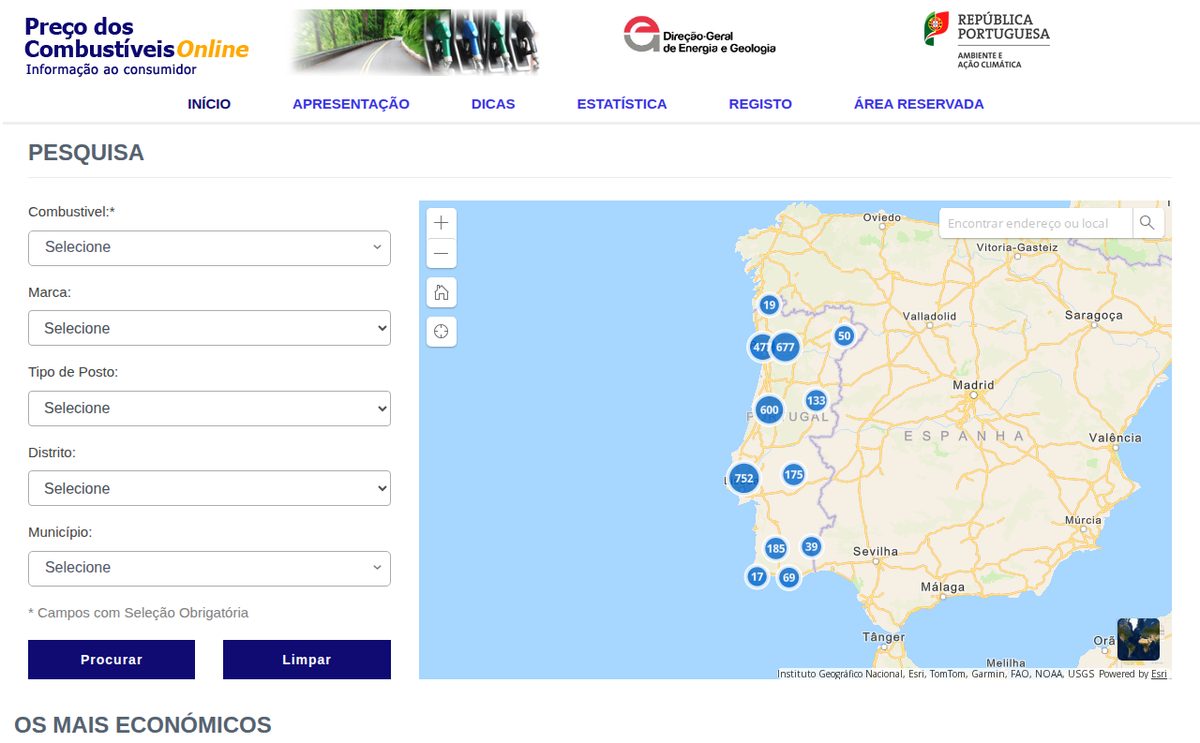Choose a Distrito from dropdown

pos(209,488)
